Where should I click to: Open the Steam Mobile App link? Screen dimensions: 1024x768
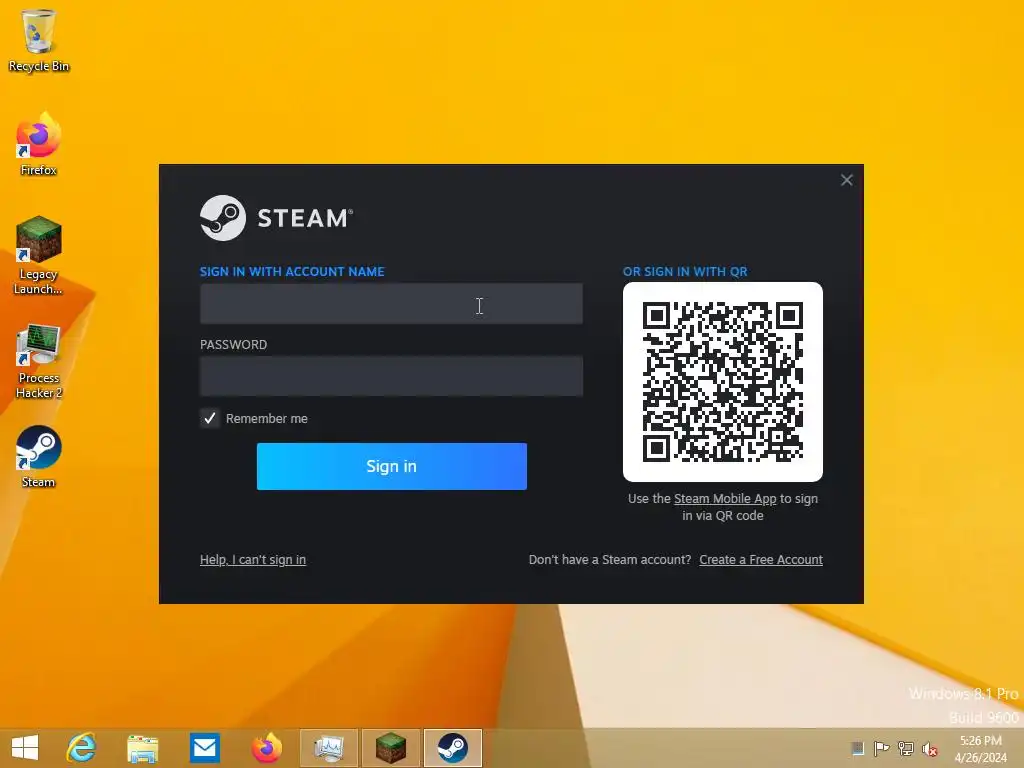725,499
